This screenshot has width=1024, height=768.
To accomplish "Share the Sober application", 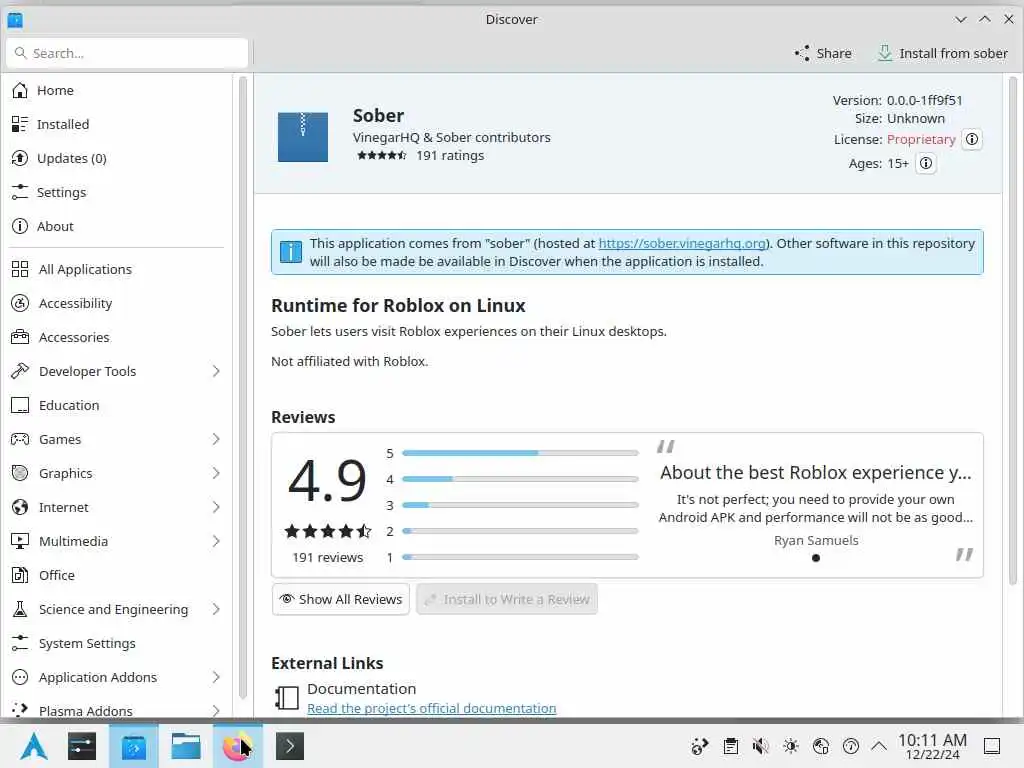I will click(823, 54).
